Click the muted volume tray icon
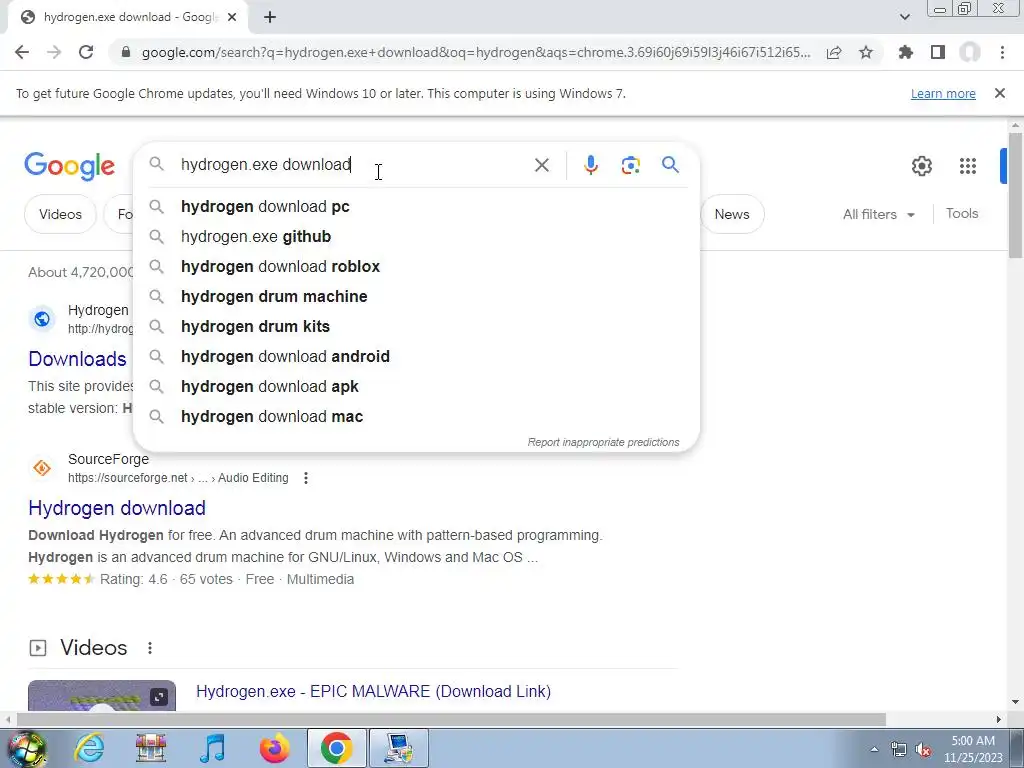 (923, 750)
